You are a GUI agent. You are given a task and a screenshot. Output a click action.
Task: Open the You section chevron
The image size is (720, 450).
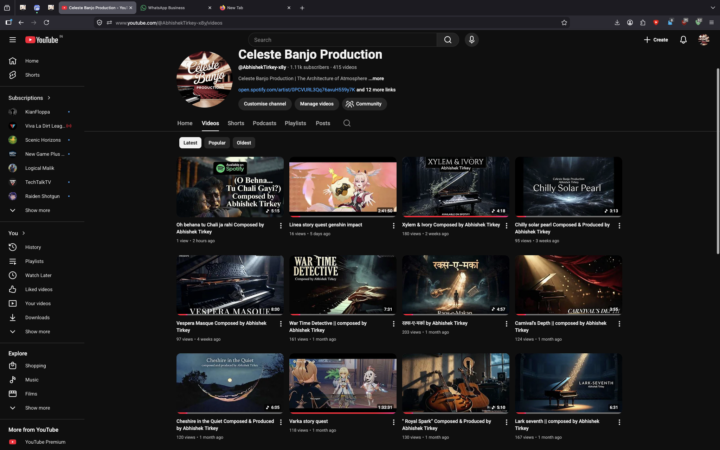(x=23, y=233)
